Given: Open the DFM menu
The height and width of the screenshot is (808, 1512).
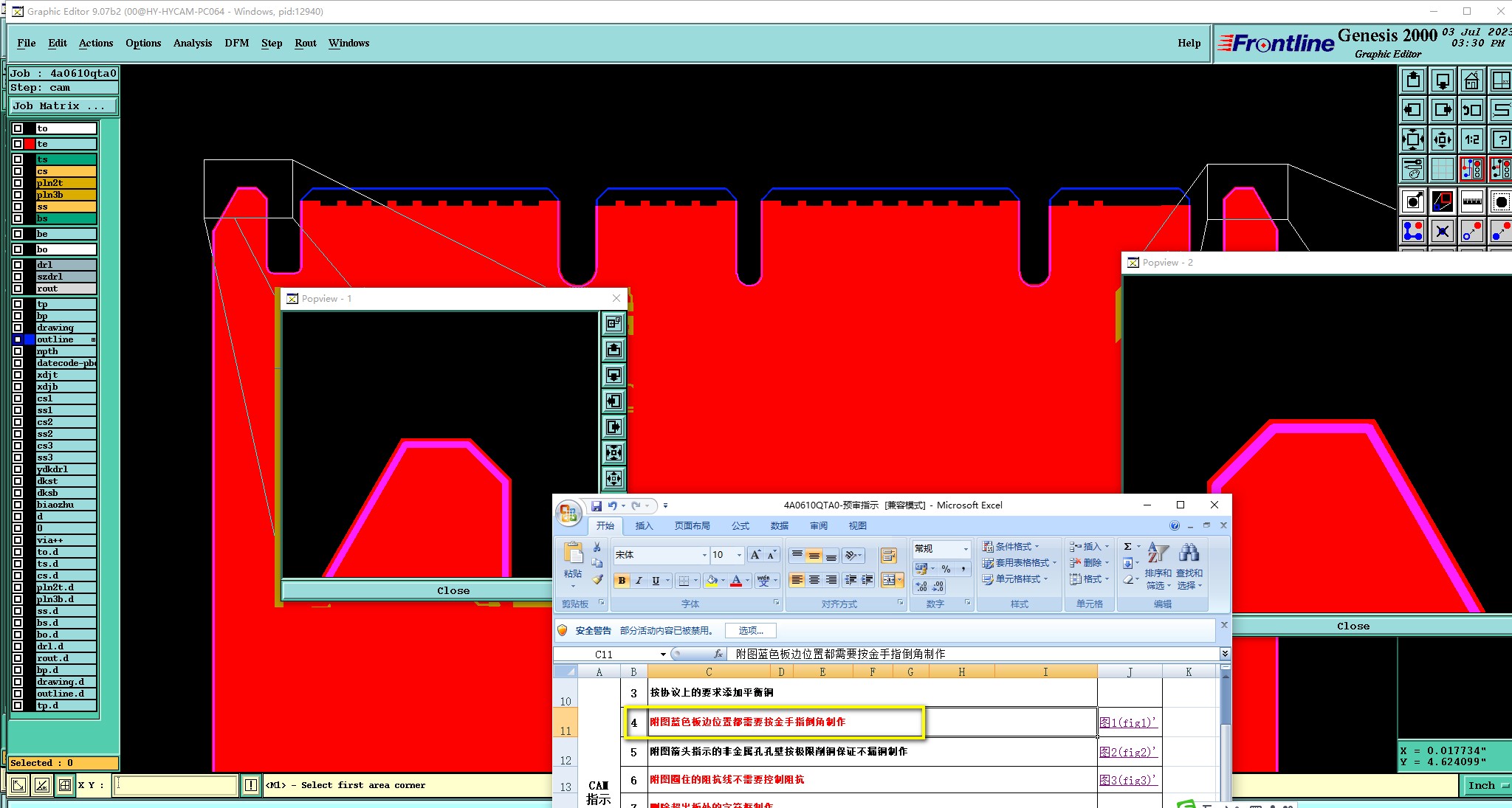Looking at the screenshot, I should click(x=236, y=43).
